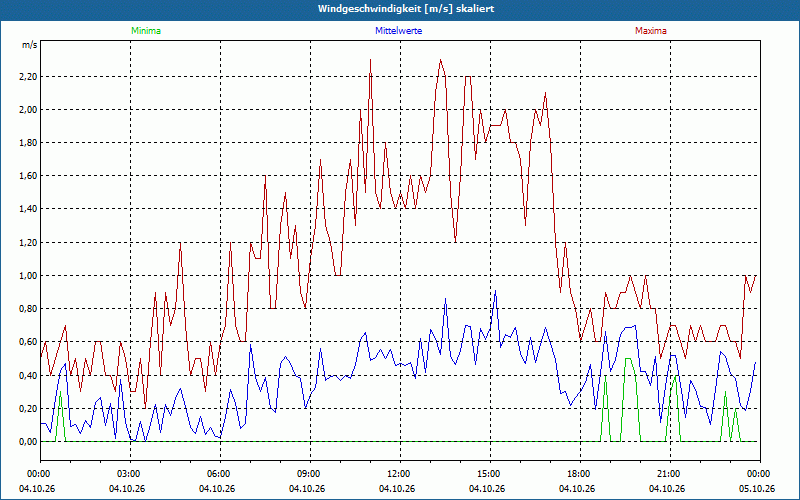Click the 05.10.26 date label
Viewport: 800px width, 500px height.
coord(757,488)
